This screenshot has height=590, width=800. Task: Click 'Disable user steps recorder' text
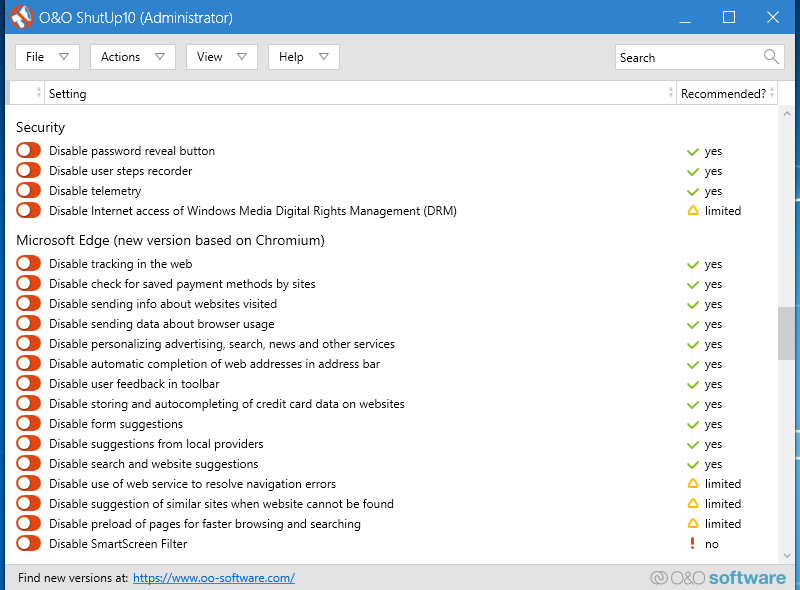click(120, 171)
